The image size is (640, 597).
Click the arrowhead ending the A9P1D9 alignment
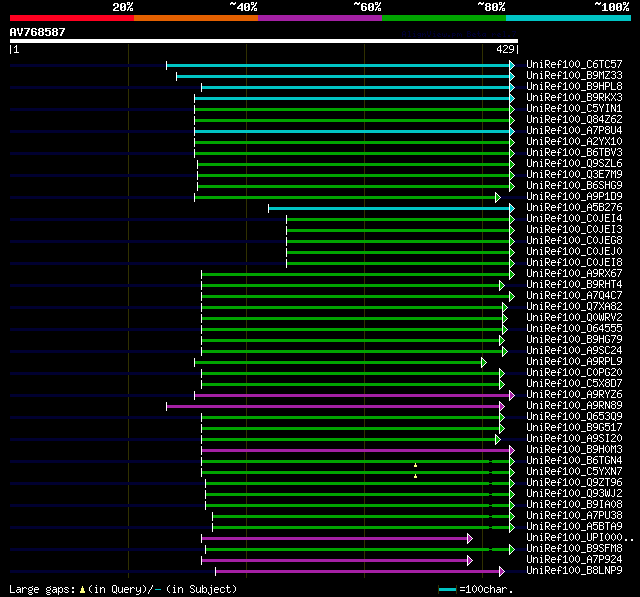click(498, 198)
